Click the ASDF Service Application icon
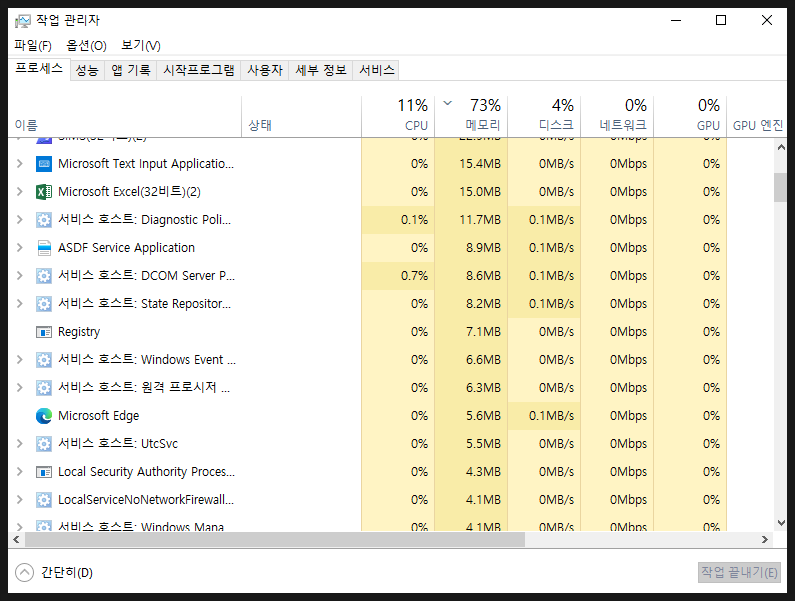Screen dimensions: 795x601 point(44,248)
